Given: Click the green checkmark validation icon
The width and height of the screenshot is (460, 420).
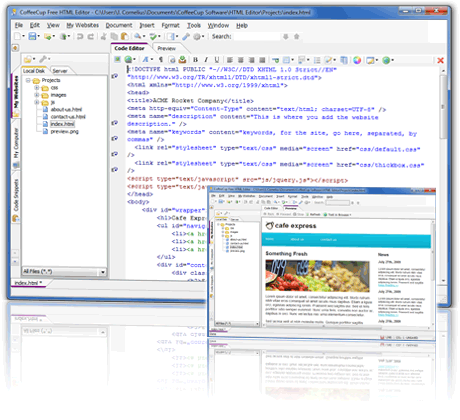Looking at the screenshot, I should click(153, 36).
